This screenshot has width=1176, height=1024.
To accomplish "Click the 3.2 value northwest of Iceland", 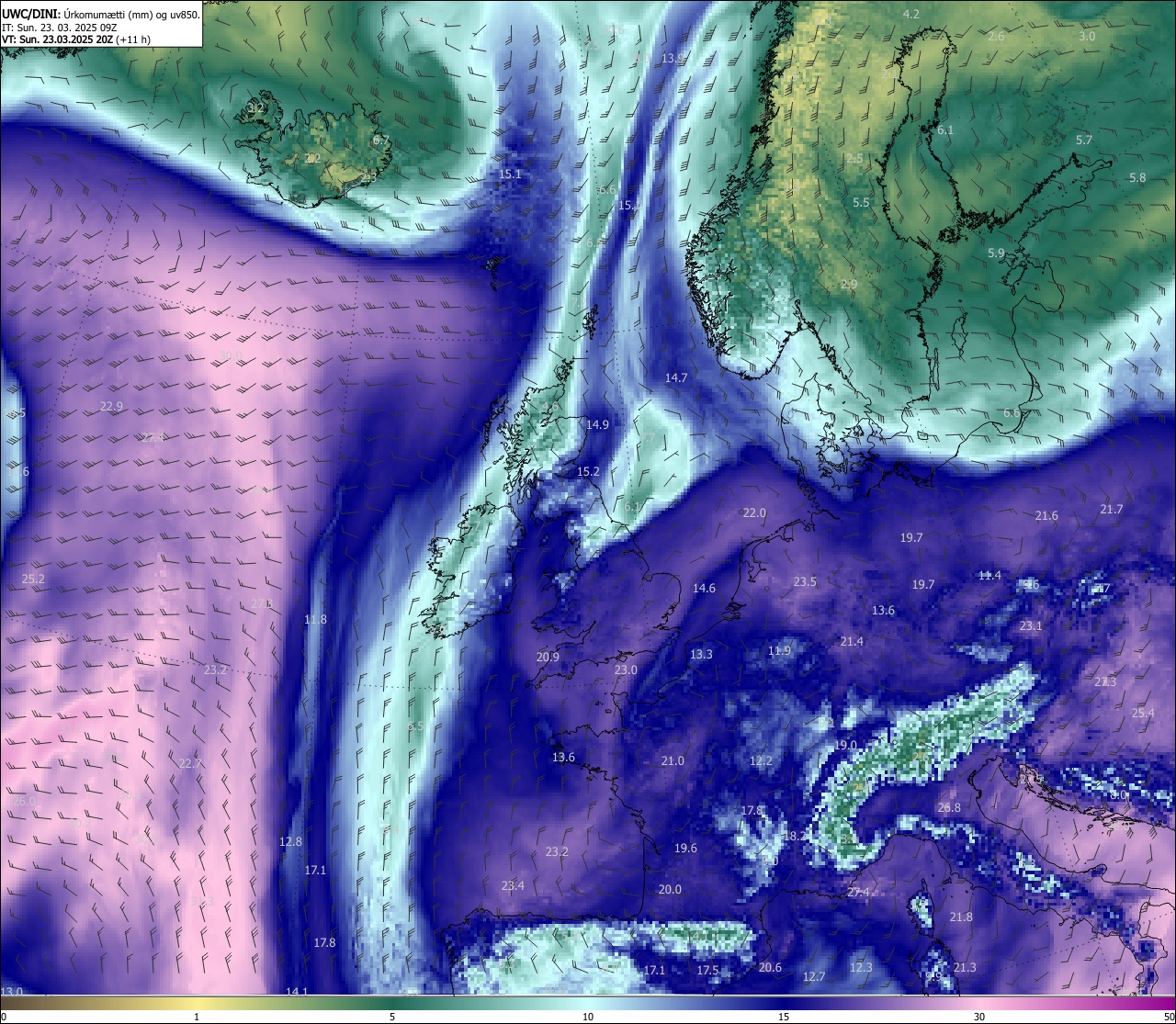I will pyautogui.click(x=256, y=108).
